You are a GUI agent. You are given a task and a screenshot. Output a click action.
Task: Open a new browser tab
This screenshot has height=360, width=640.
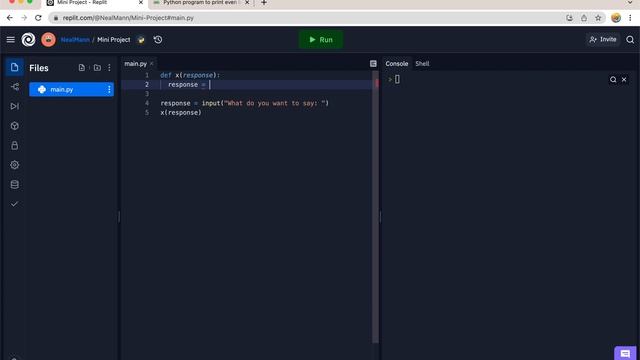click(x=264, y=3)
